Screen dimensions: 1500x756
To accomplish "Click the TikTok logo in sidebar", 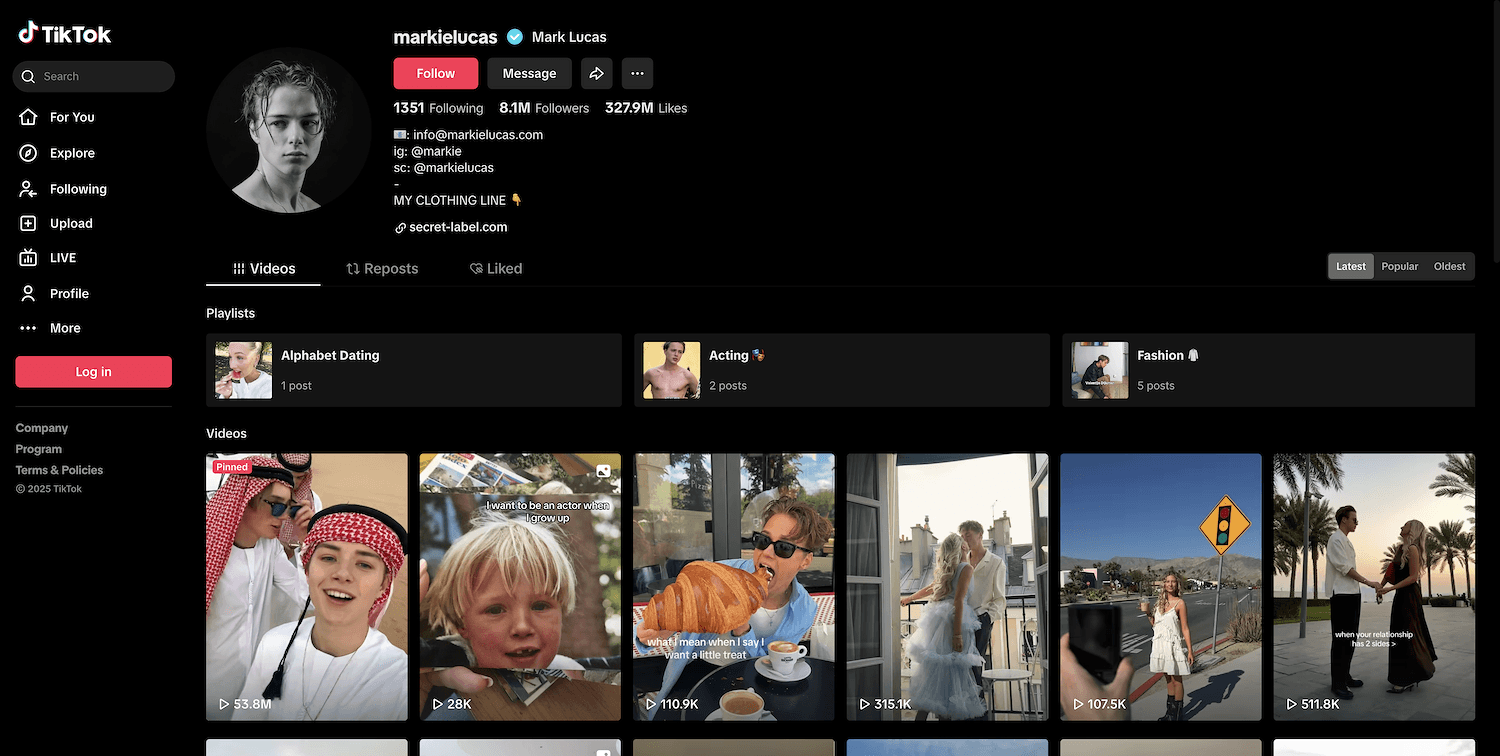I will tap(65, 34).
